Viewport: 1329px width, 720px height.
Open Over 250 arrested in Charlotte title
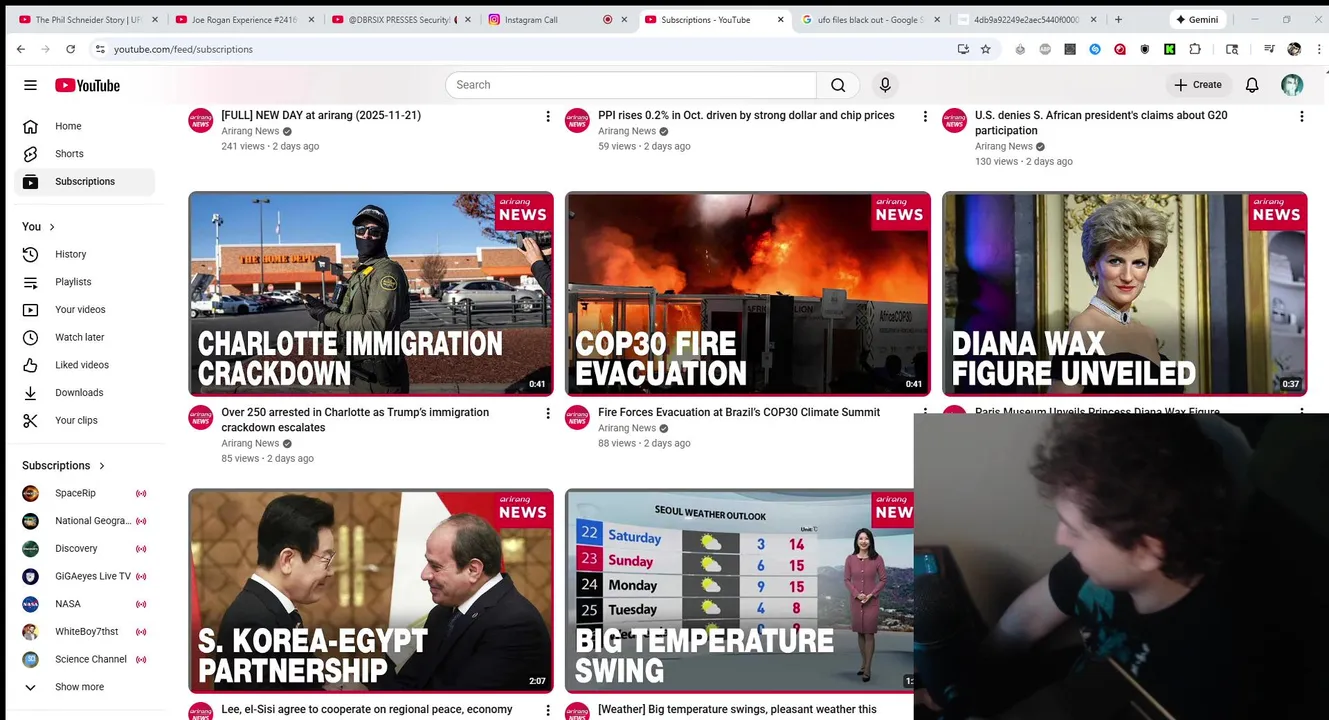point(355,420)
